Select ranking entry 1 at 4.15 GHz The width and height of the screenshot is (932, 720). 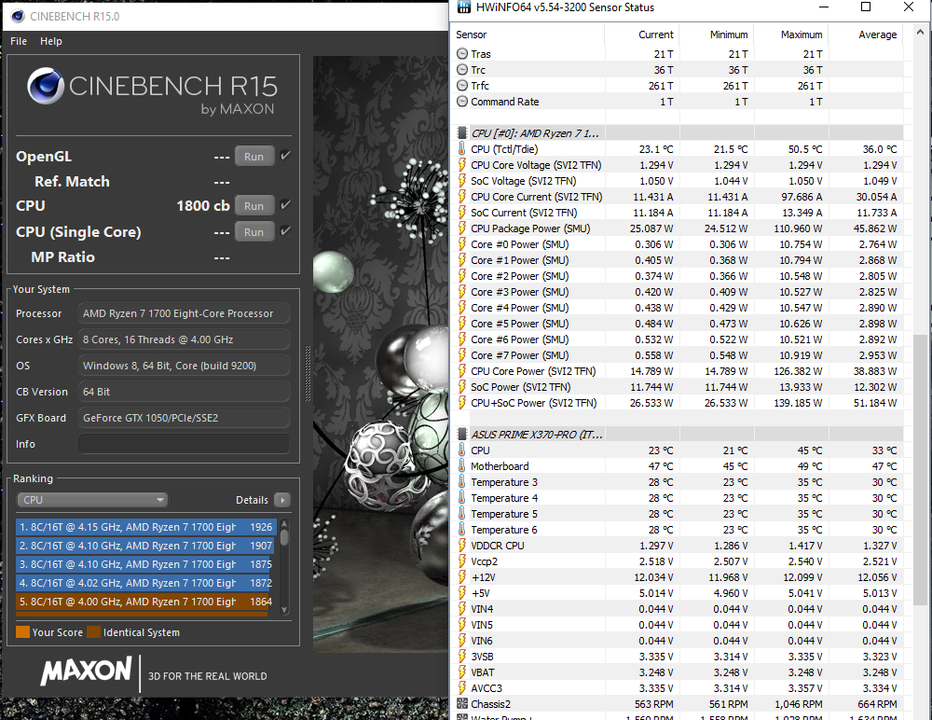tap(146, 527)
